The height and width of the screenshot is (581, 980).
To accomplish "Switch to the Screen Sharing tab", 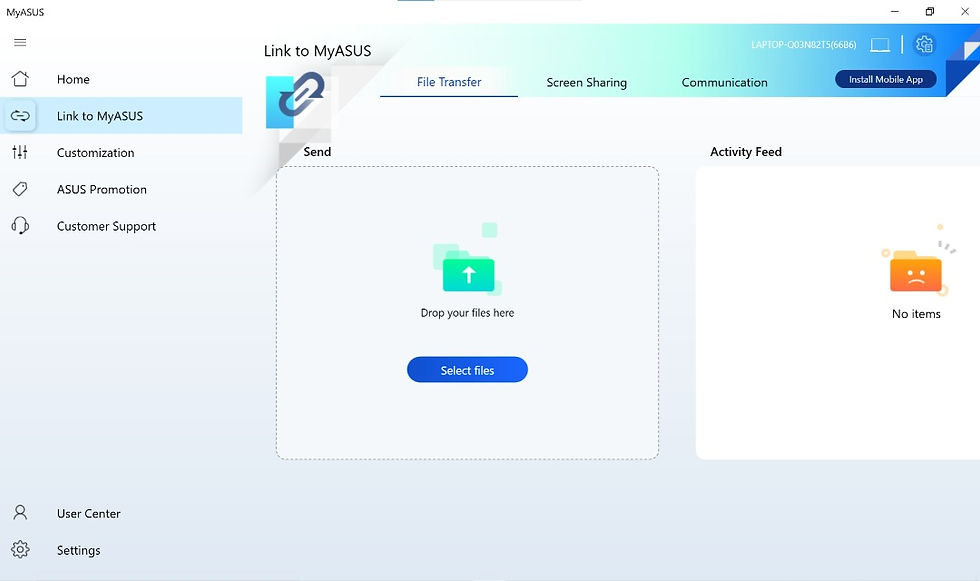I will [x=586, y=82].
